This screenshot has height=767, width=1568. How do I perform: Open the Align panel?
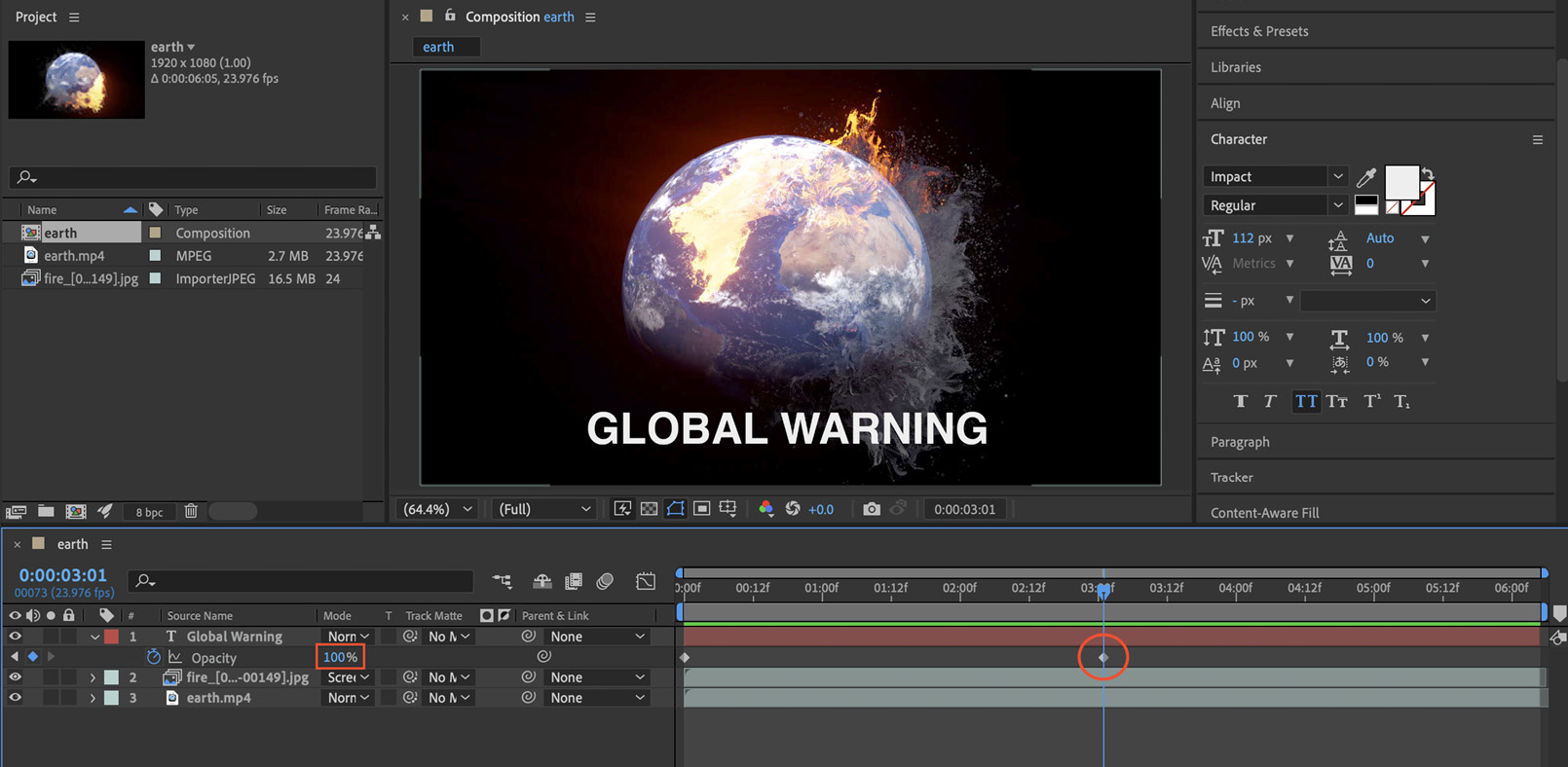coord(1225,103)
